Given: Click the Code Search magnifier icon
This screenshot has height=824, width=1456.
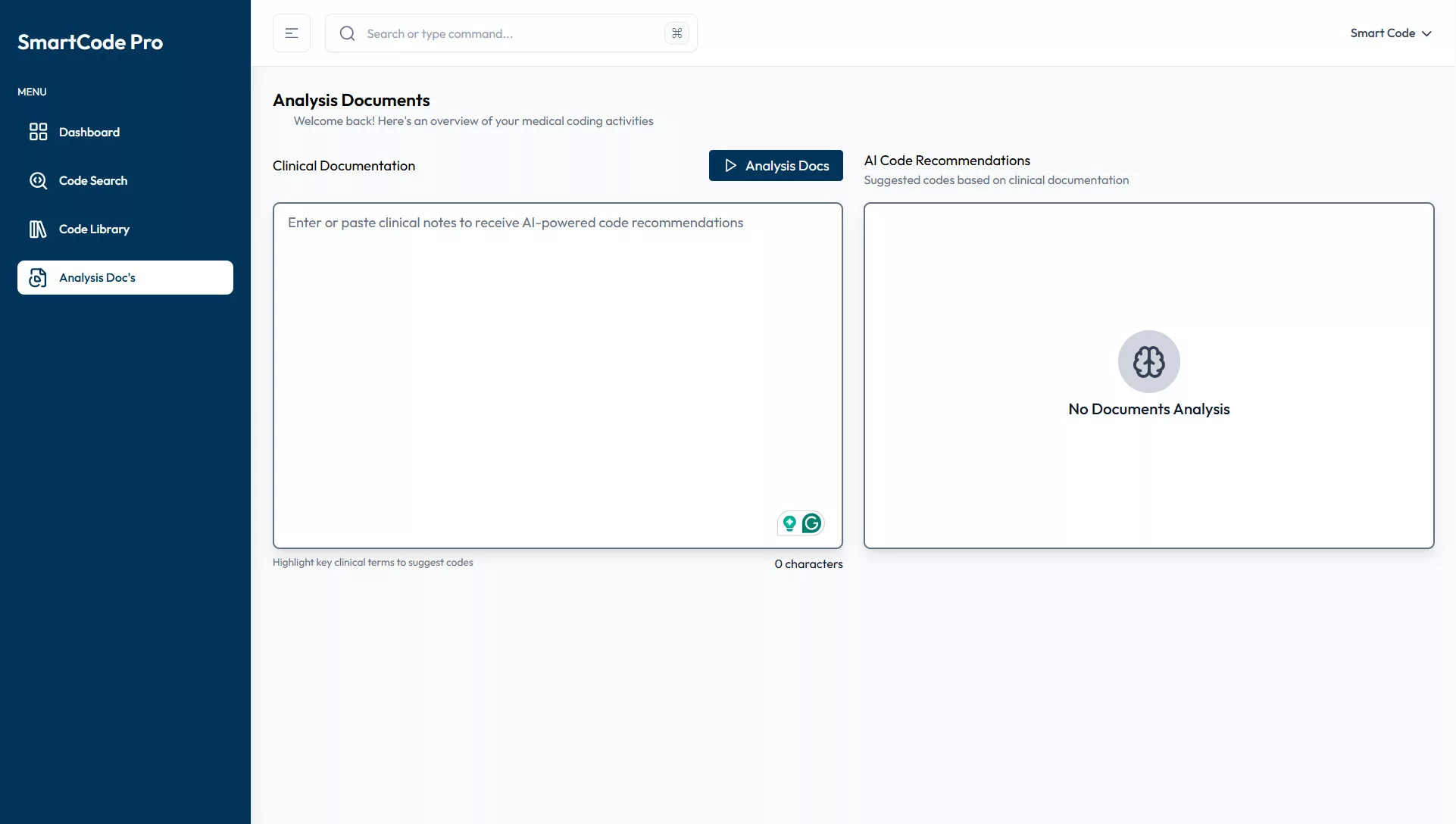Looking at the screenshot, I should [38, 180].
